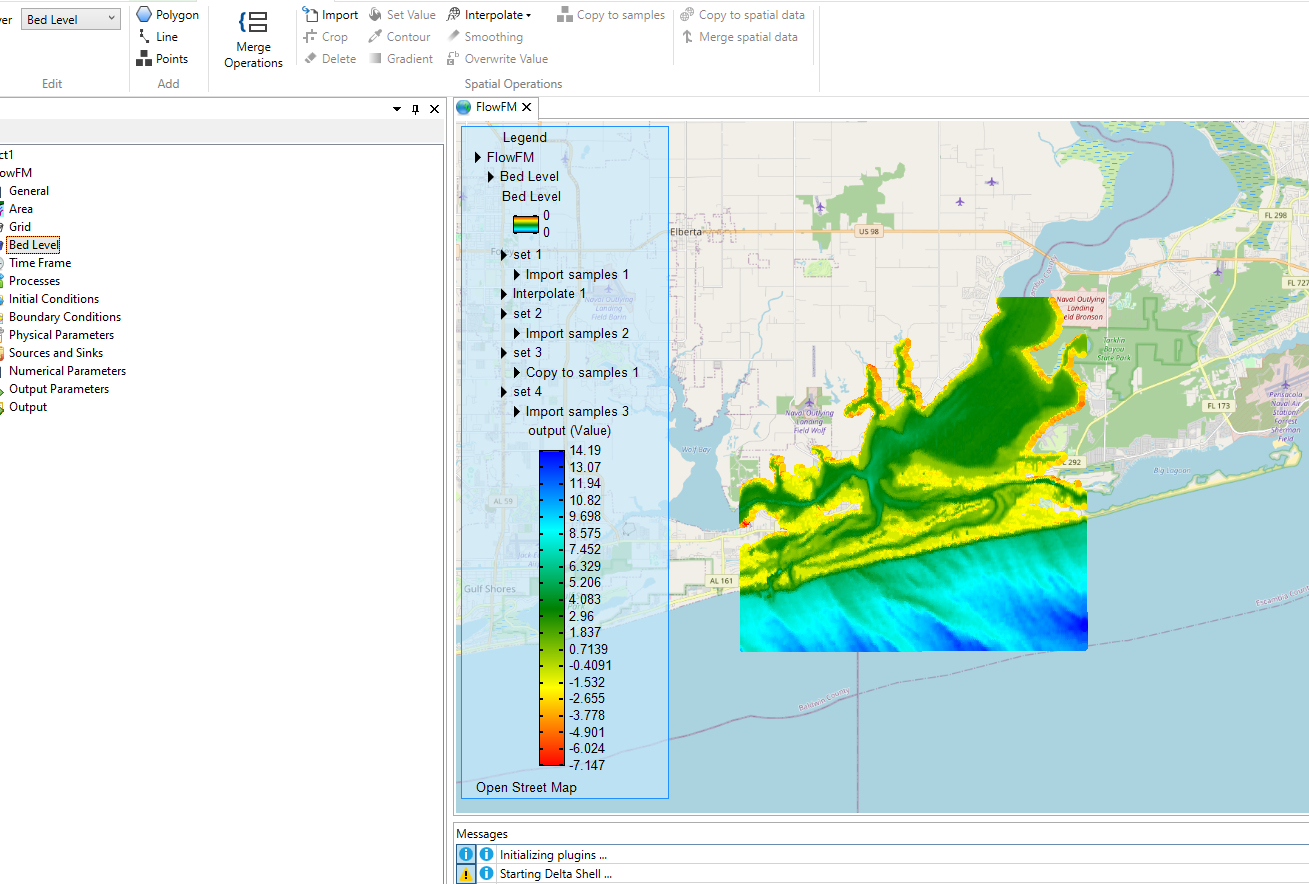Viewport: 1309px width, 884px height.
Task: Click the Interpolate operation icon
Action: (x=454, y=15)
